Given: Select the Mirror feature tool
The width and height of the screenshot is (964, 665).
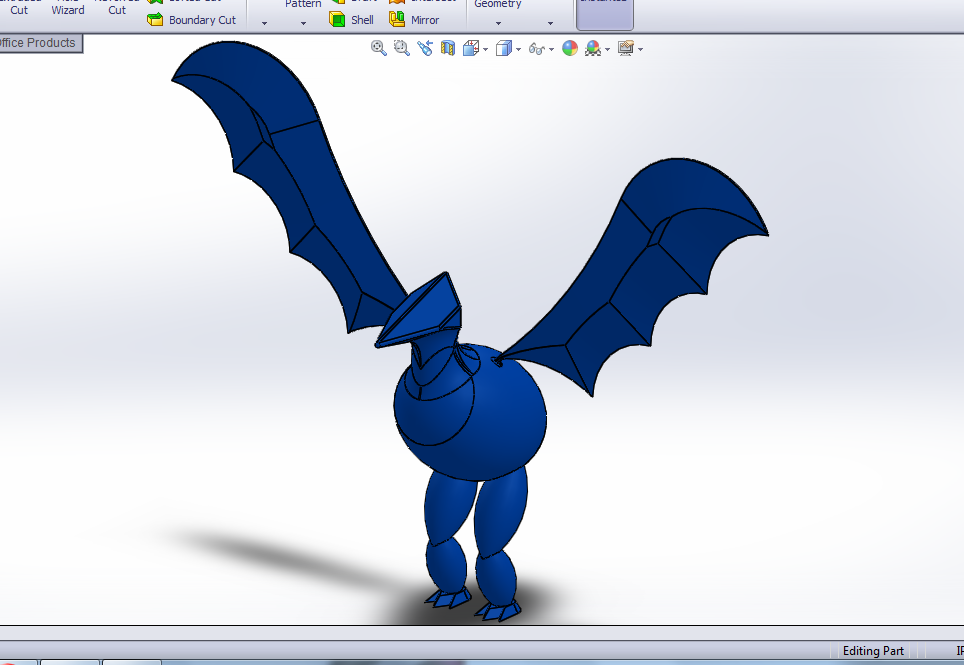Looking at the screenshot, I should (x=414, y=20).
